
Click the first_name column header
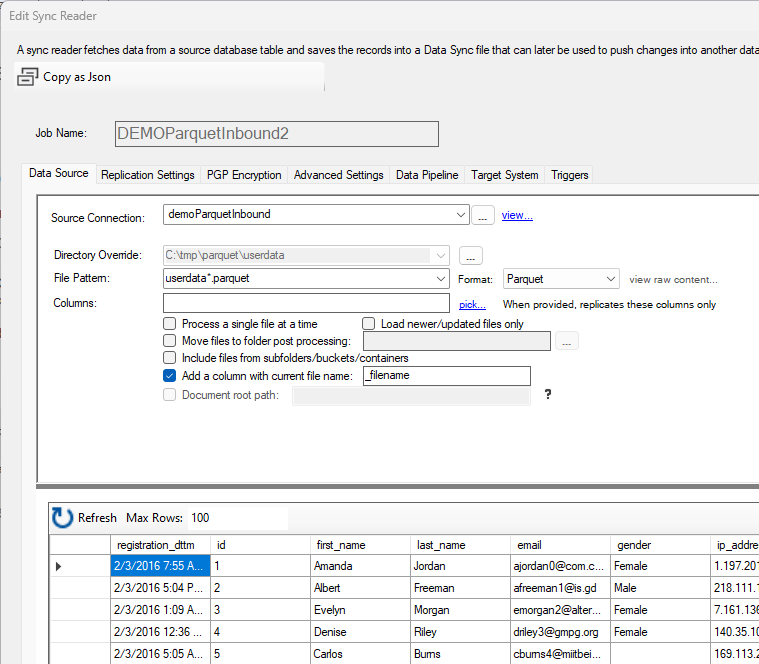coord(340,545)
